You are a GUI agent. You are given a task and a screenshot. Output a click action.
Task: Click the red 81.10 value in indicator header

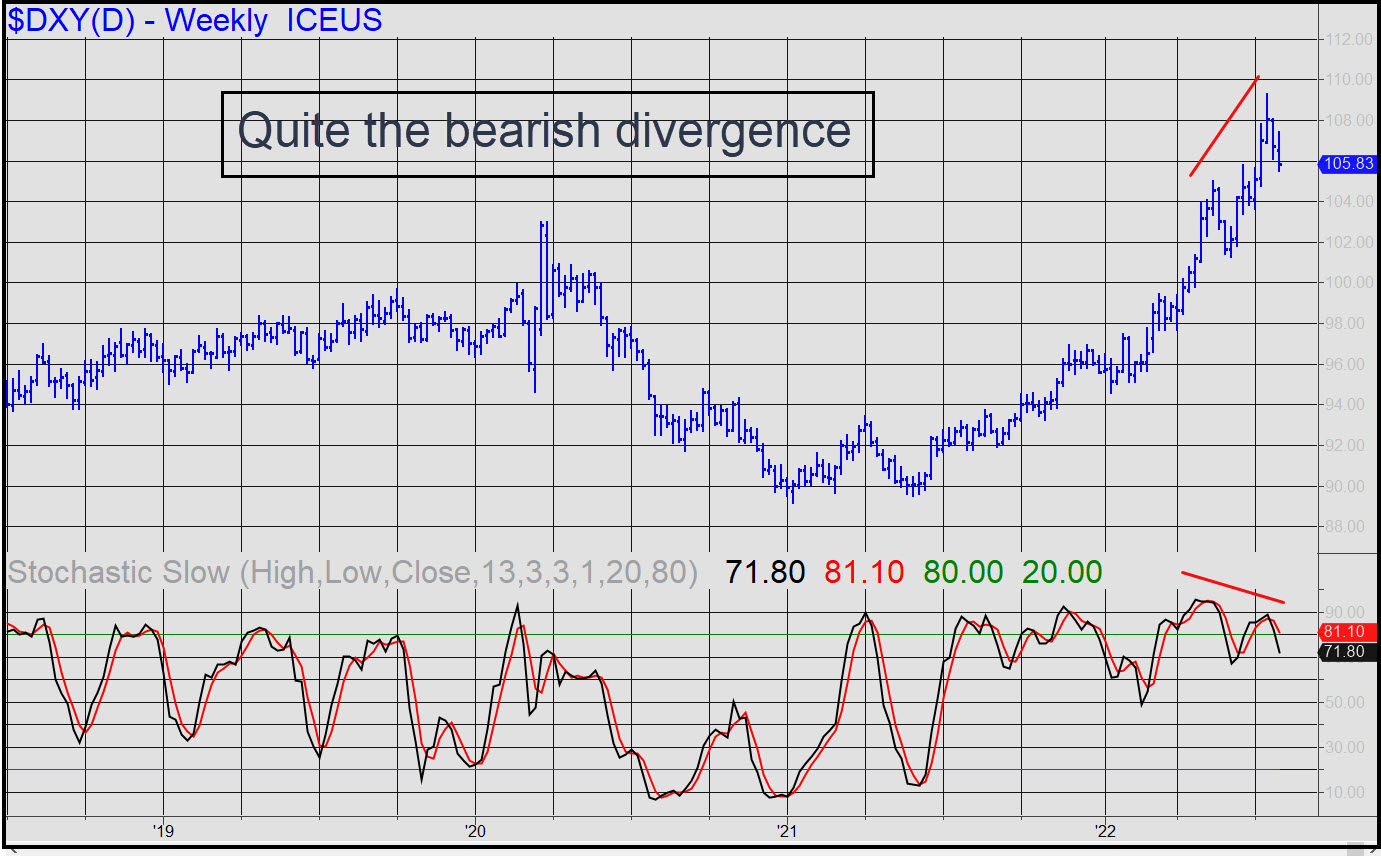click(x=864, y=572)
